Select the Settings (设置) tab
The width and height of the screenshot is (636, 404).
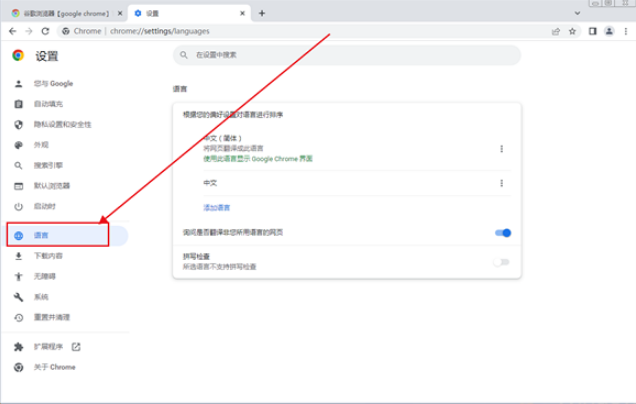[x=189, y=13]
